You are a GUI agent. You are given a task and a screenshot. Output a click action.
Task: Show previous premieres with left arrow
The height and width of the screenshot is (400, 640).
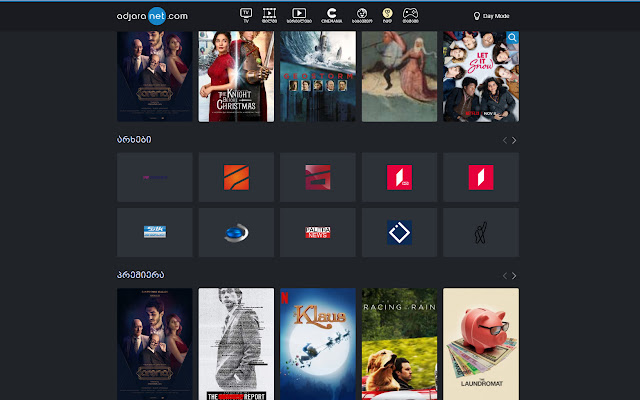coord(505,276)
